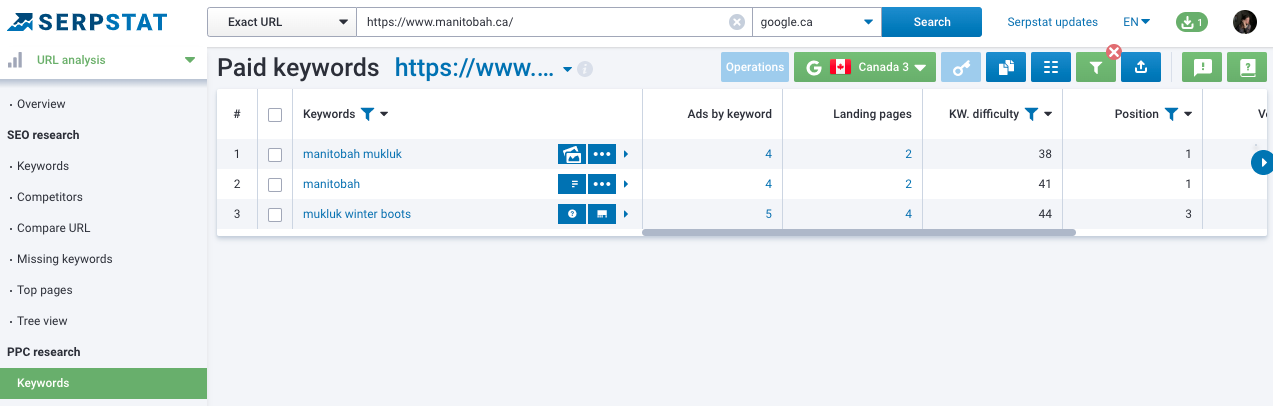Viewport: 1273px width, 406px height.
Task: Click the text snippet icon for manitobah row
Action: [572, 184]
